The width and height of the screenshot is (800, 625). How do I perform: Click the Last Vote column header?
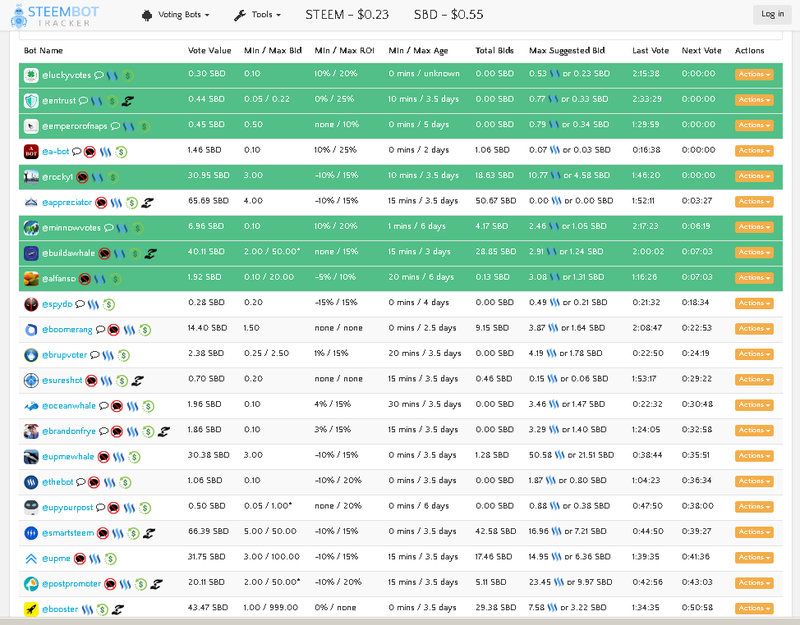[x=651, y=51]
